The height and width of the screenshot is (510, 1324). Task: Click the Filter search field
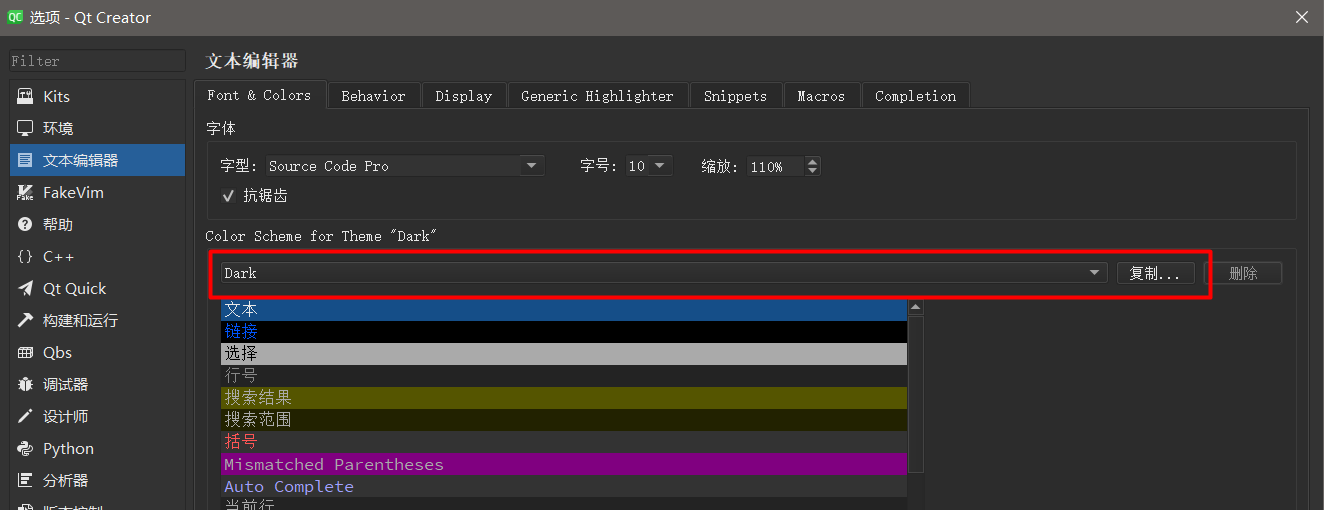point(97,61)
